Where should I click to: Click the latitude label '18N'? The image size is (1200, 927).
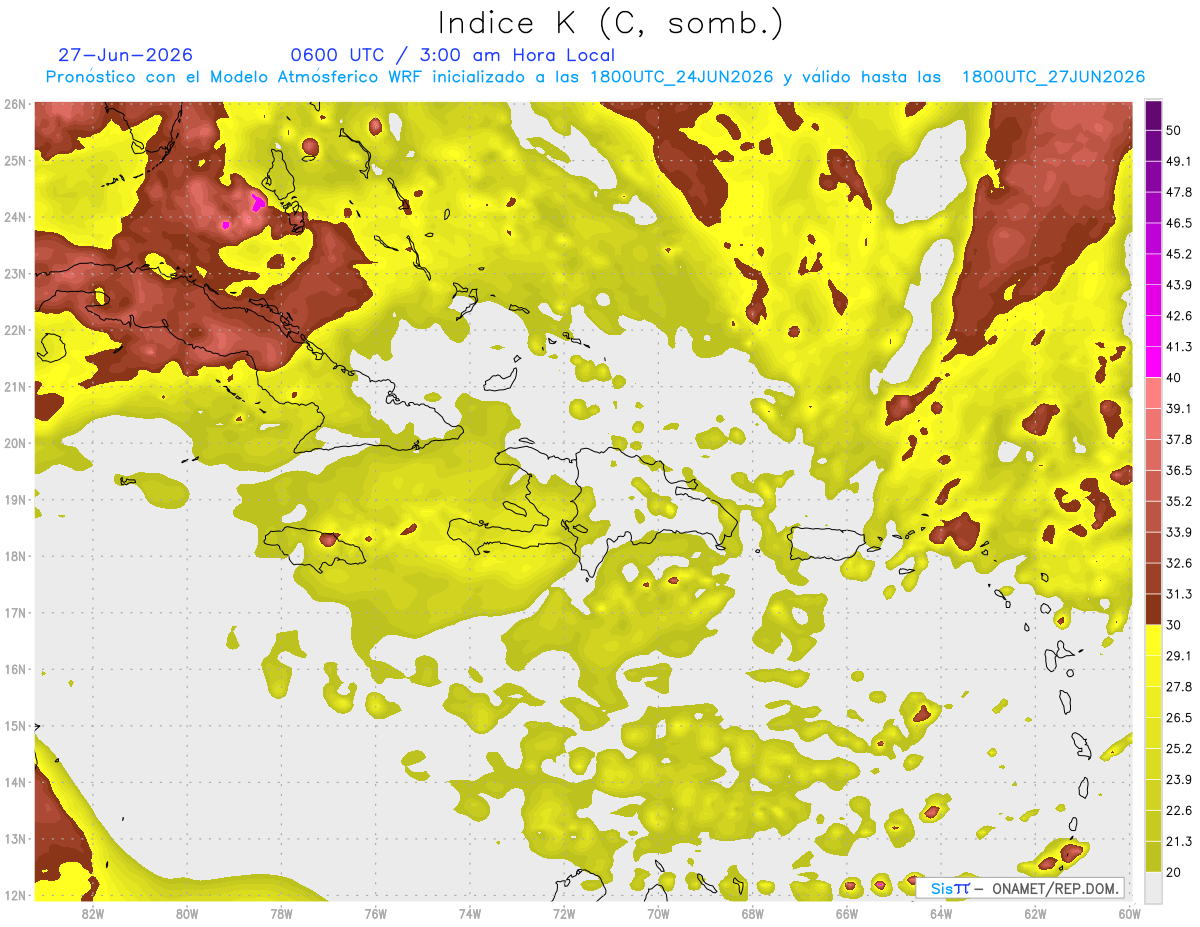15,556
